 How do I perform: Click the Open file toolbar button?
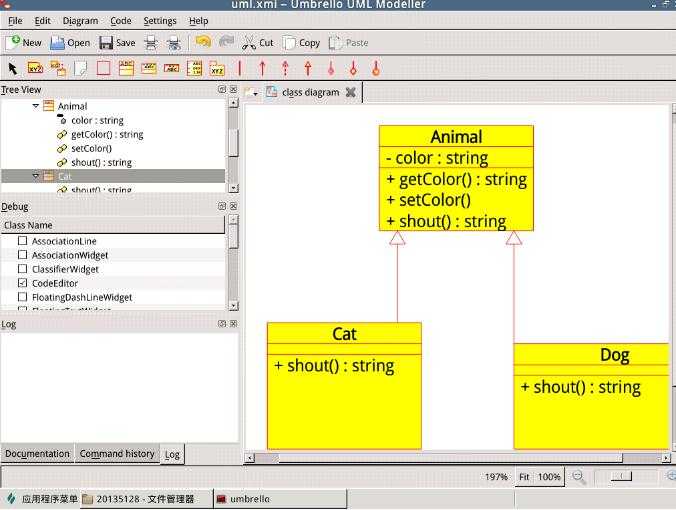click(70, 43)
